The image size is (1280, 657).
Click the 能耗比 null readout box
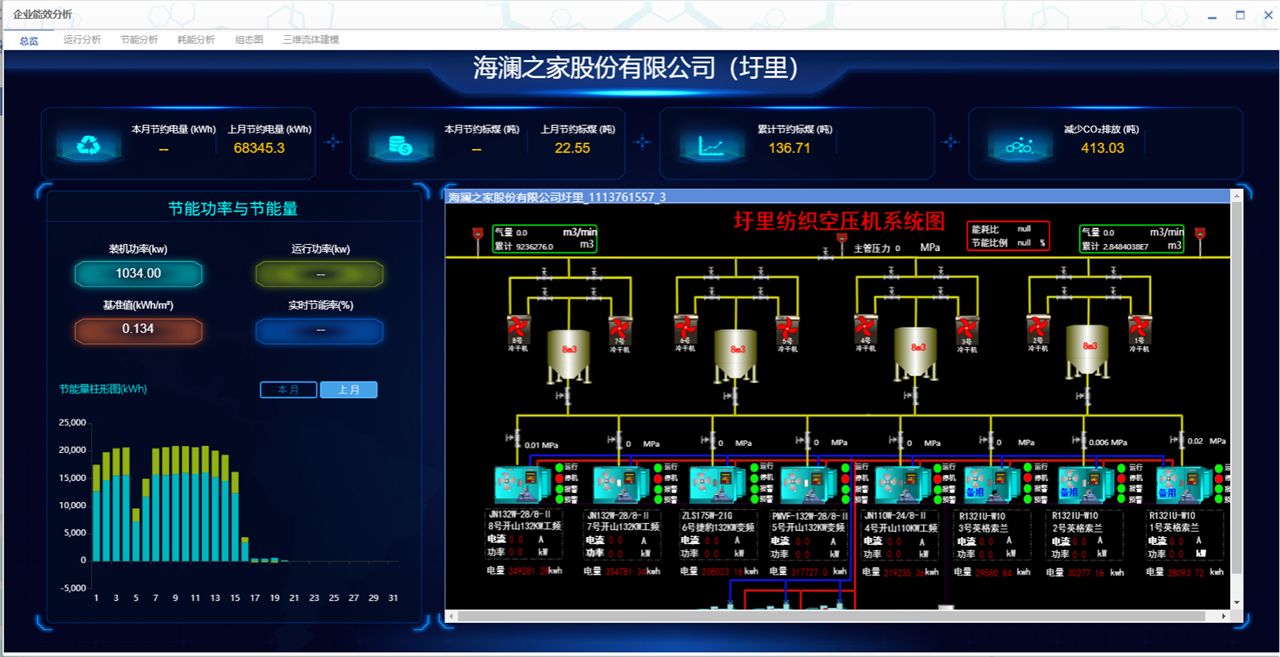tap(1009, 236)
